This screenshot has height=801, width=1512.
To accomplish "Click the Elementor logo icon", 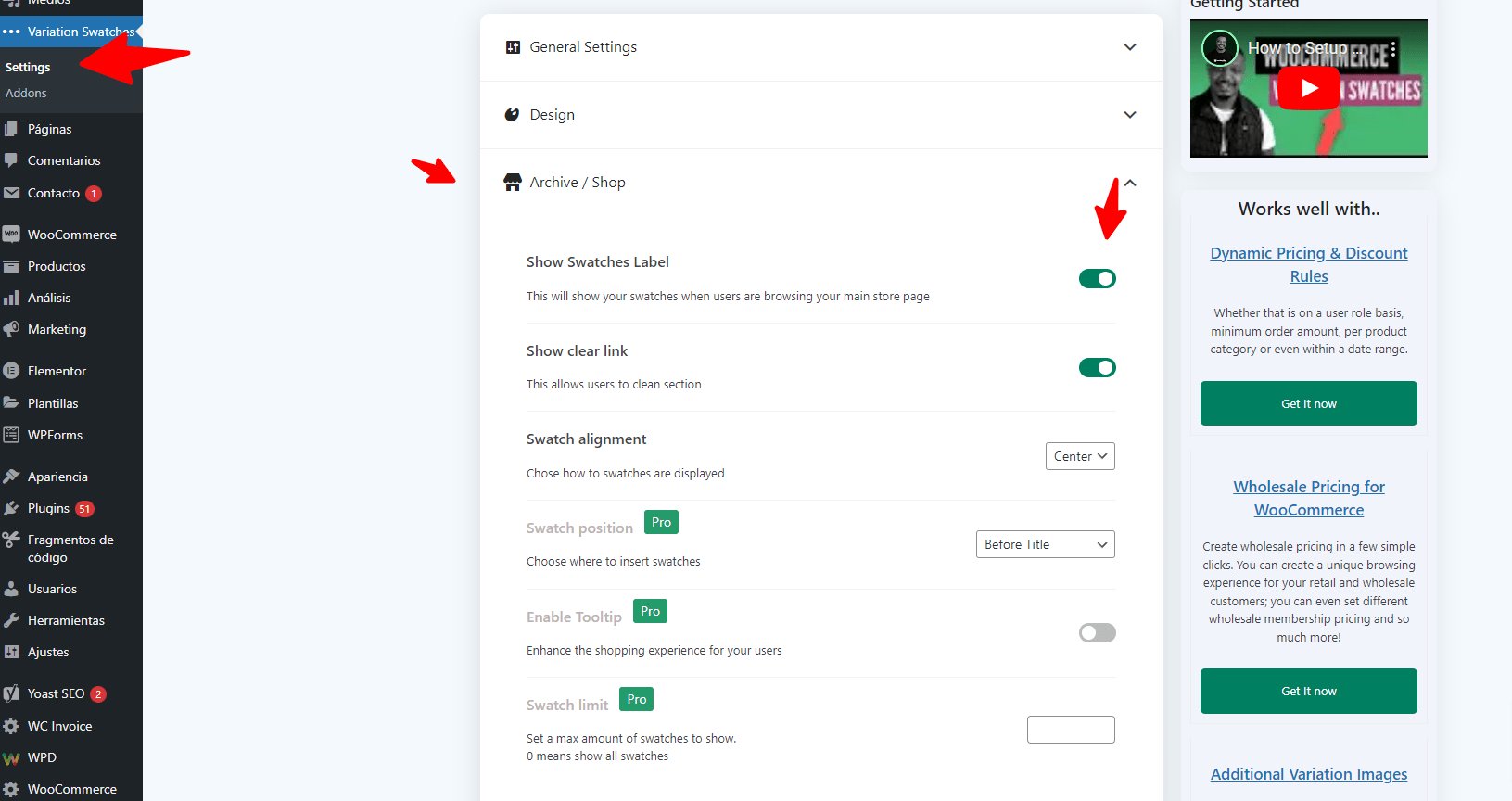I will tap(11, 371).
